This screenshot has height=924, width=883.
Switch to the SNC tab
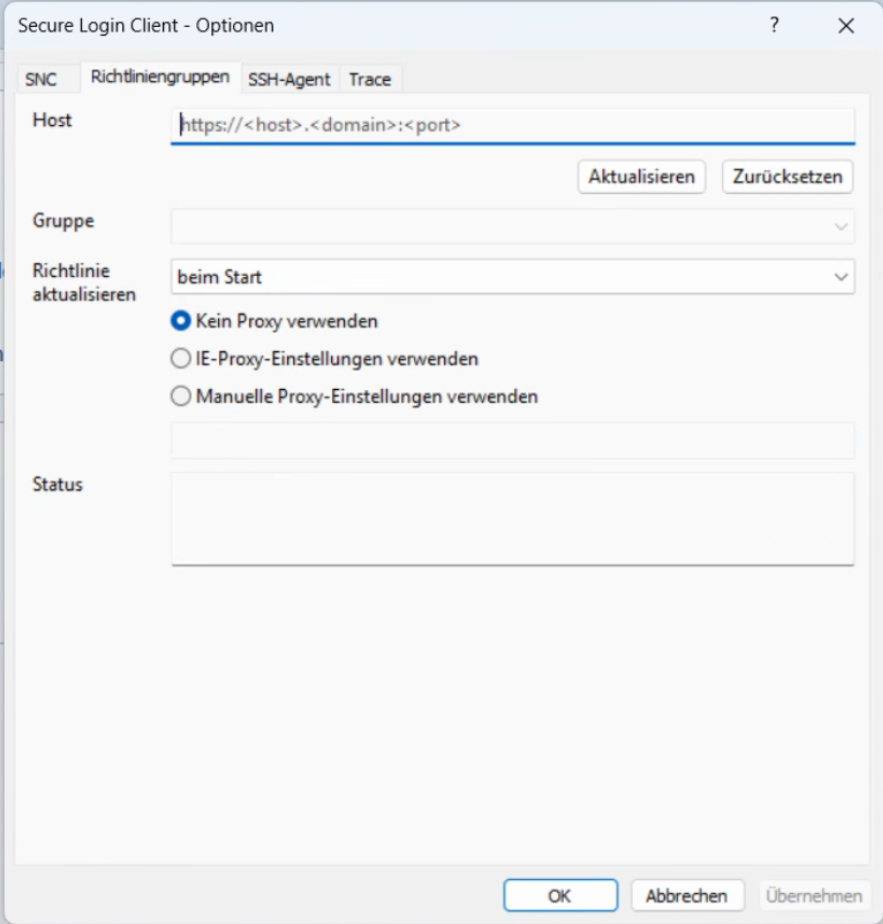click(42, 79)
